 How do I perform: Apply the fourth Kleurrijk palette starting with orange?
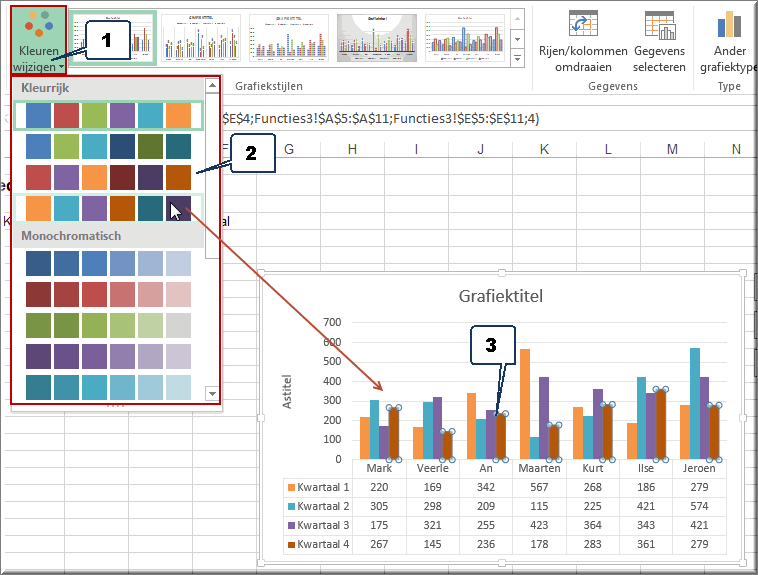click(108, 208)
